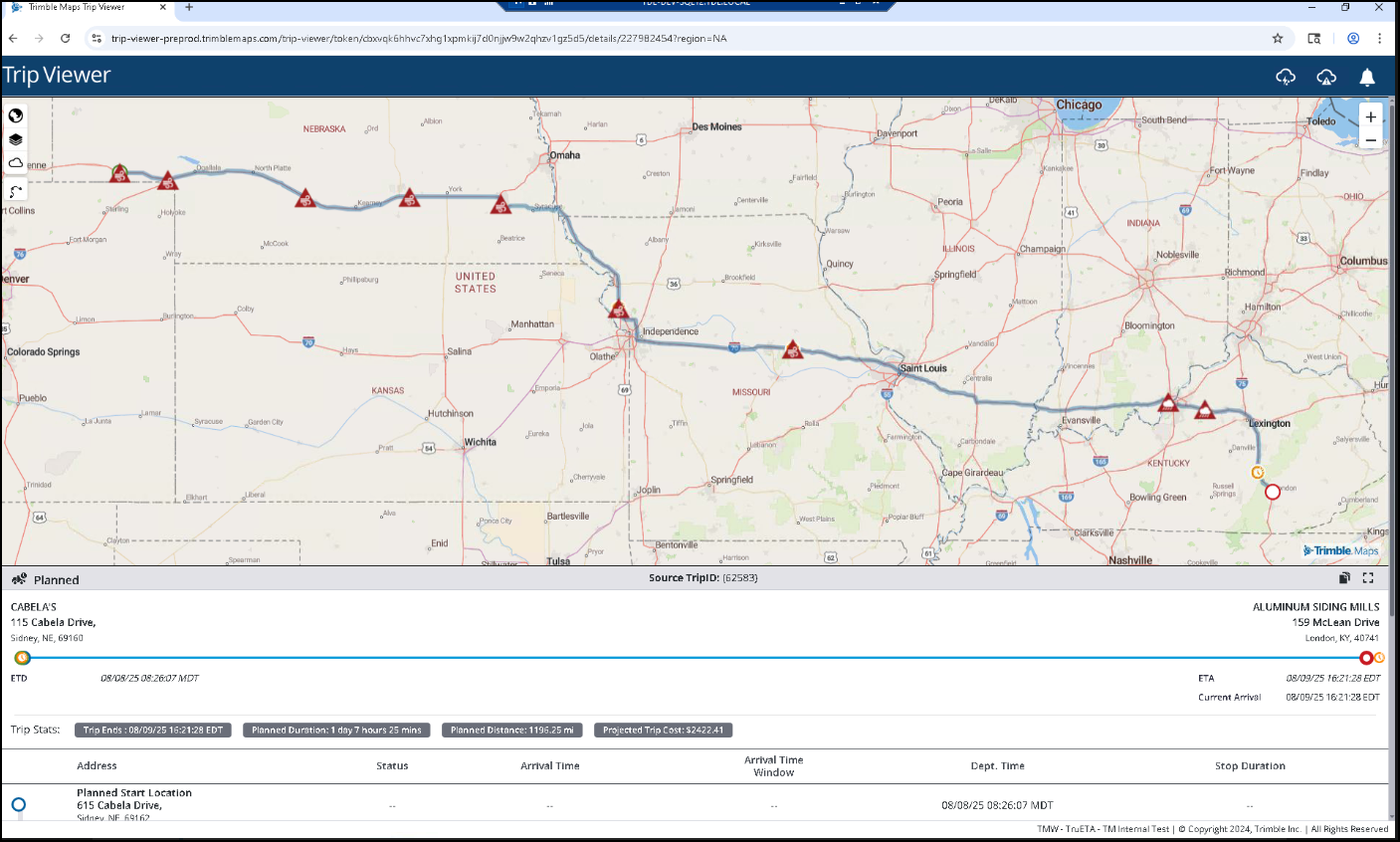
Task: Open a new browser tab
Action: pos(189,7)
